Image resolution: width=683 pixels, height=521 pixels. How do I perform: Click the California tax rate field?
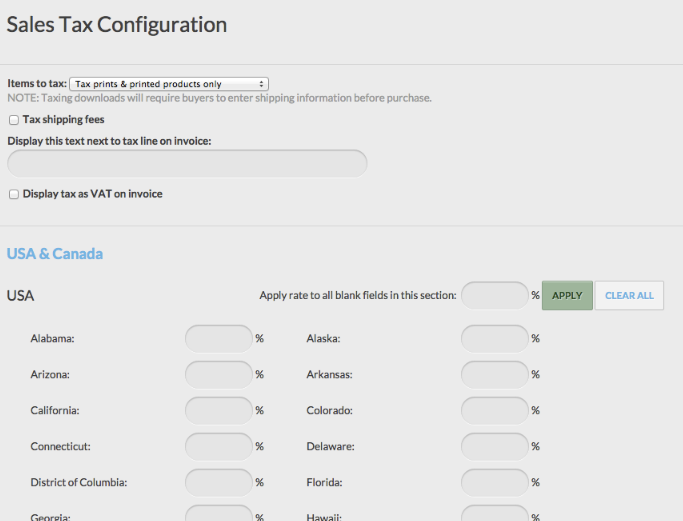(x=219, y=410)
